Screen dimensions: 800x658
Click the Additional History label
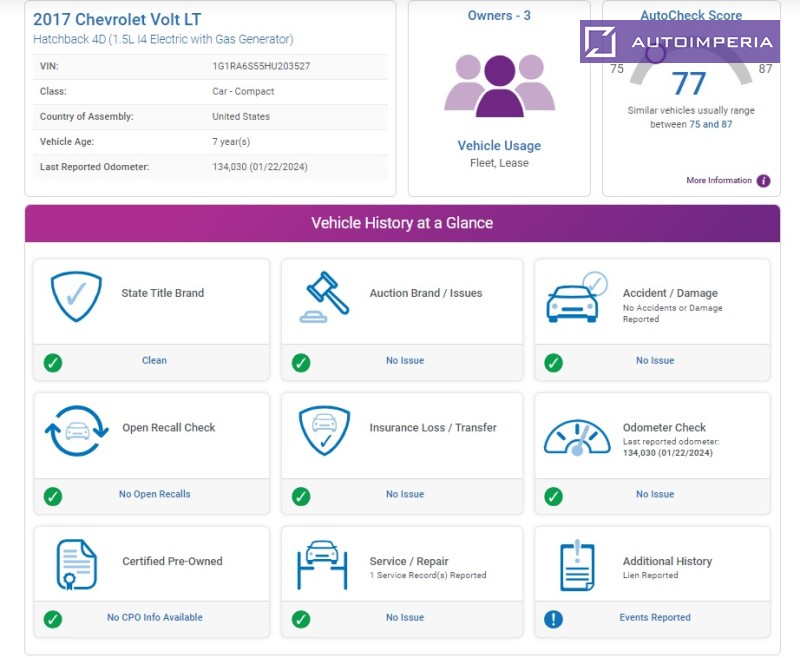[667, 561]
